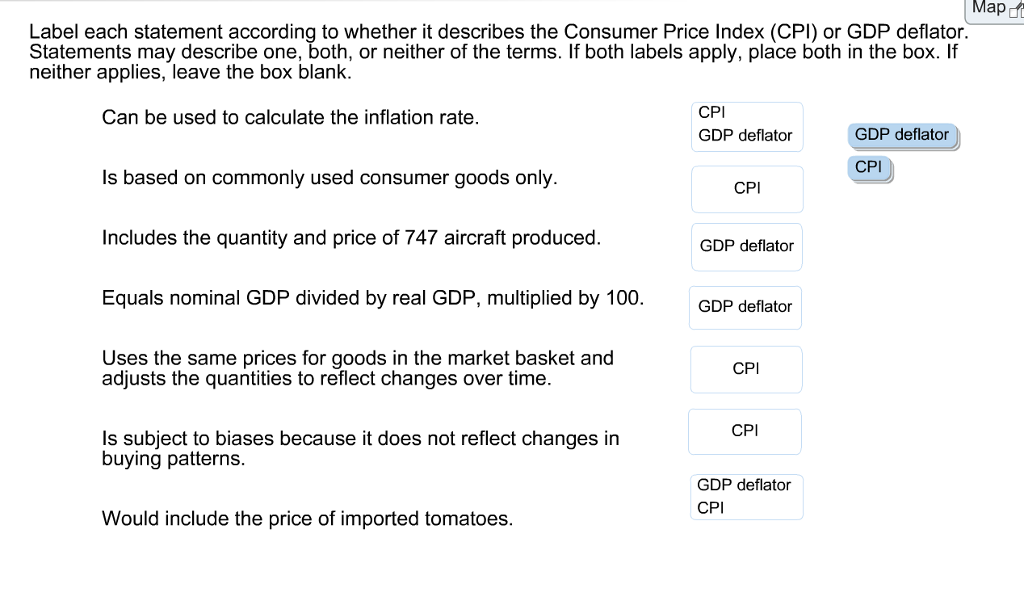Click the CPI label in the imported tomatoes box

(710, 507)
